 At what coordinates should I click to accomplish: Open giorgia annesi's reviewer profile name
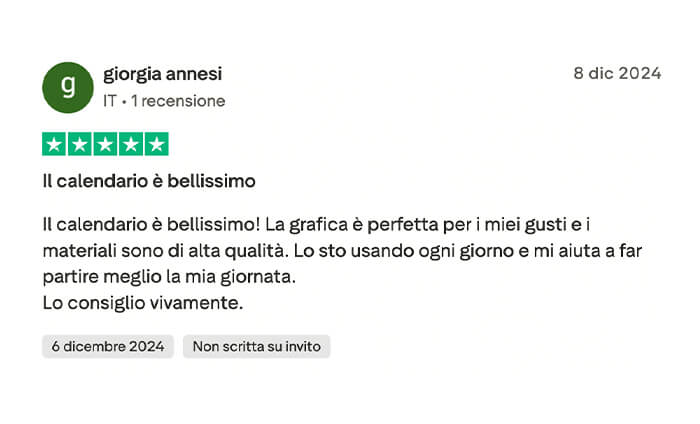pyautogui.click(x=162, y=74)
